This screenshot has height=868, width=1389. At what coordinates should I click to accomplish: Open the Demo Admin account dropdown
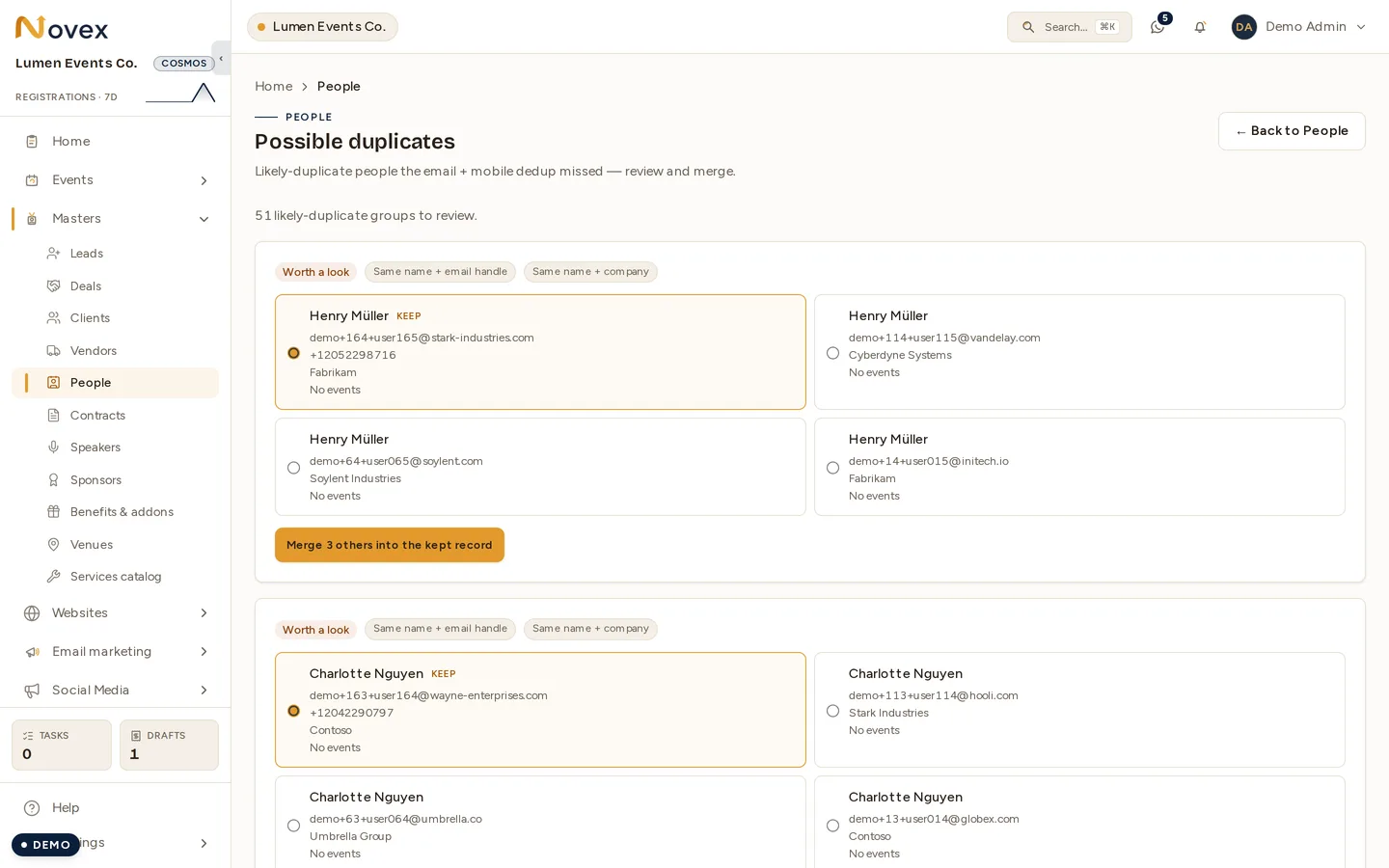(1299, 27)
